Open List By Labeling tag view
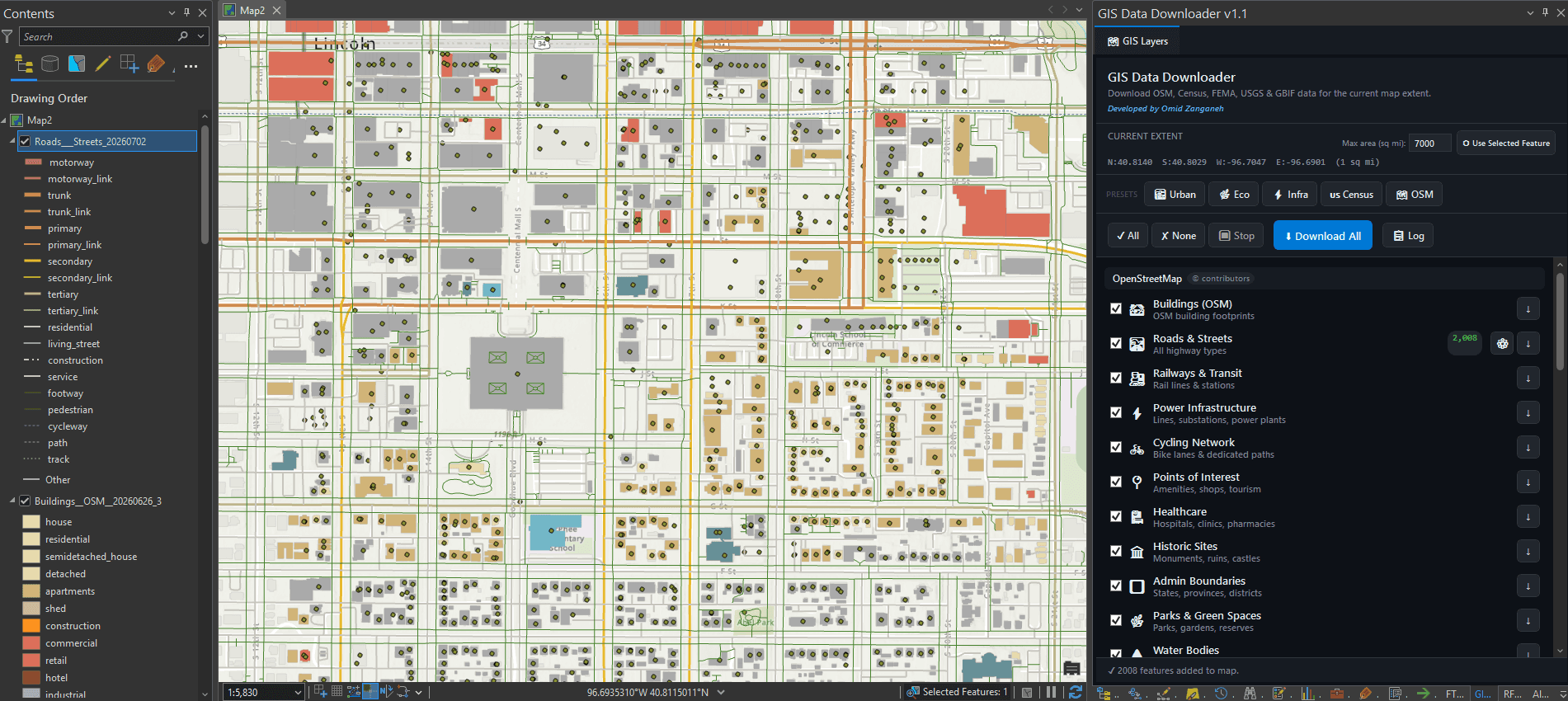The height and width of the screenshot is (701, 1568). click(x=156, y=64)
